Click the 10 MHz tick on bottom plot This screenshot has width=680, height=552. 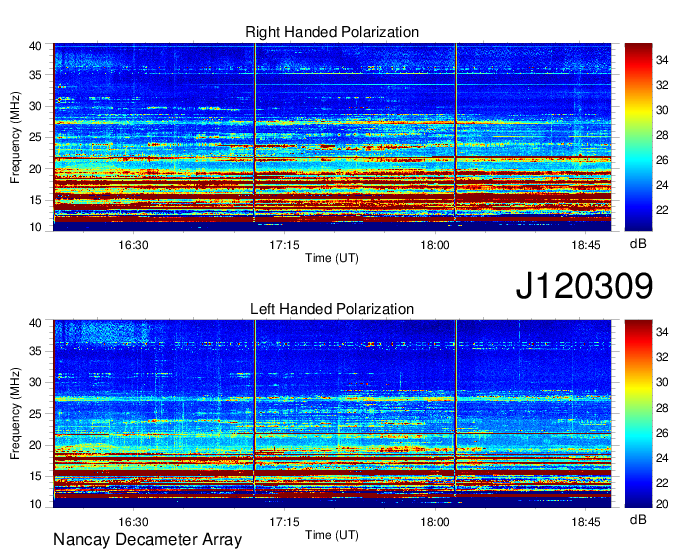pos(35,504)
